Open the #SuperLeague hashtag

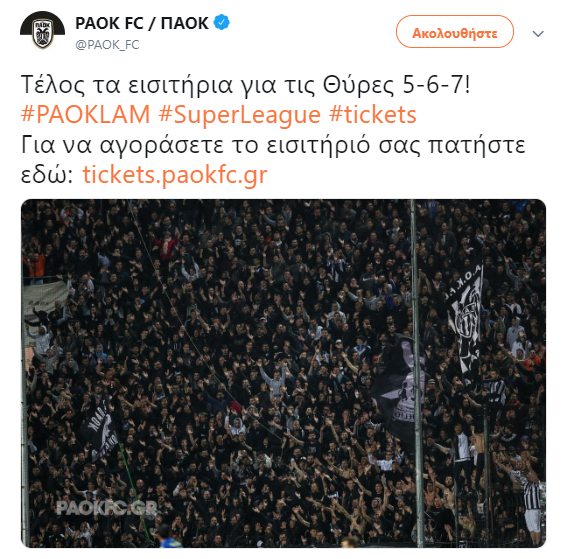pyautogui.click(x=240, y=115)
